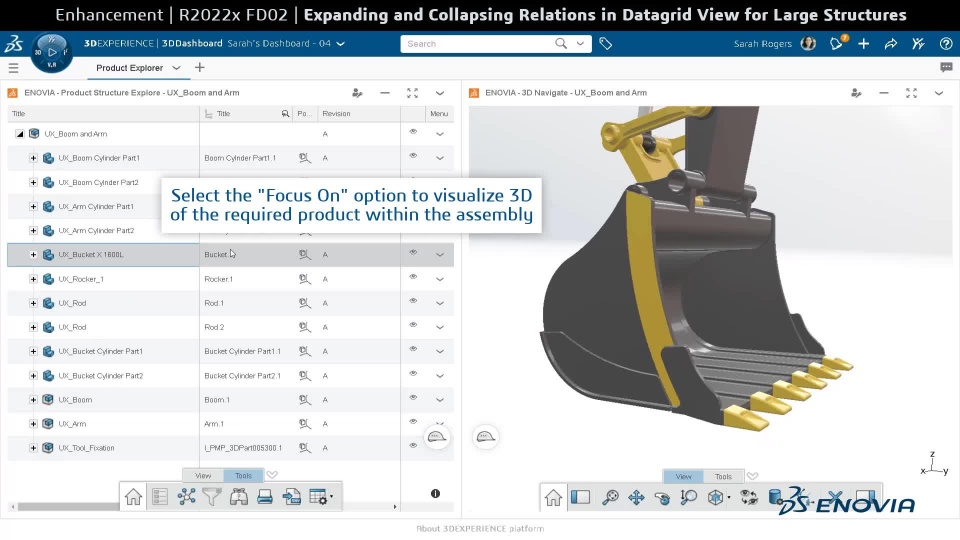Toggle the side panel icon in 3D toolbar

(580, 497)
